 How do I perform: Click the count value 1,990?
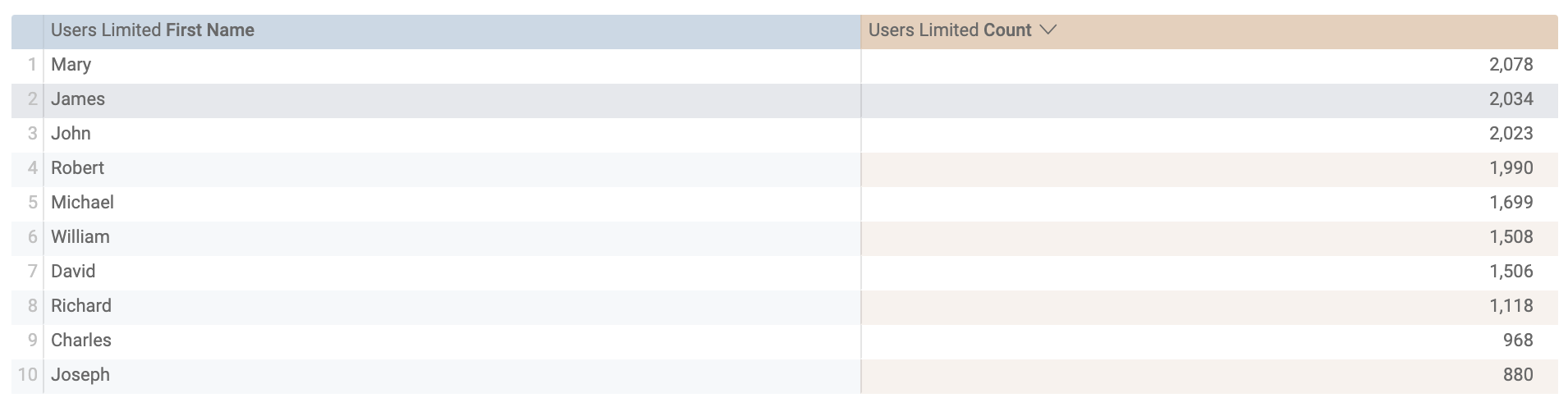[x=1511, y=168]
